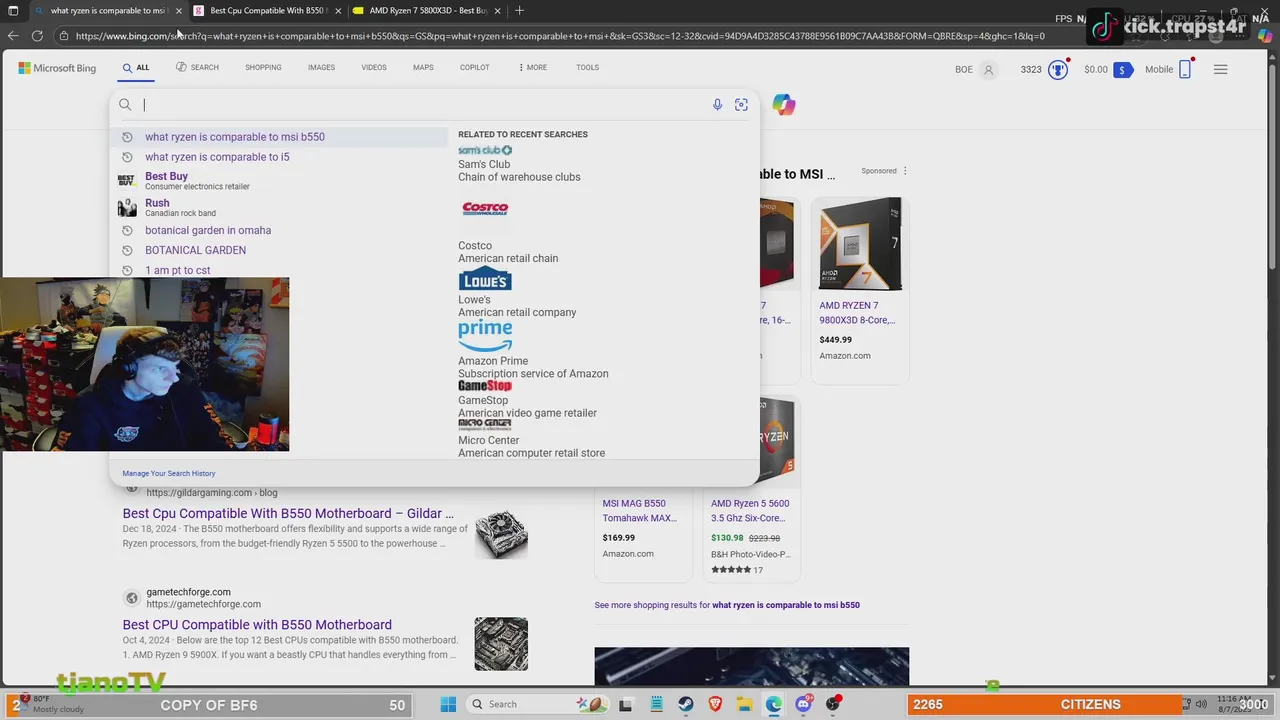
Task: Open the hamburger settings menu
Action: 1220,69
